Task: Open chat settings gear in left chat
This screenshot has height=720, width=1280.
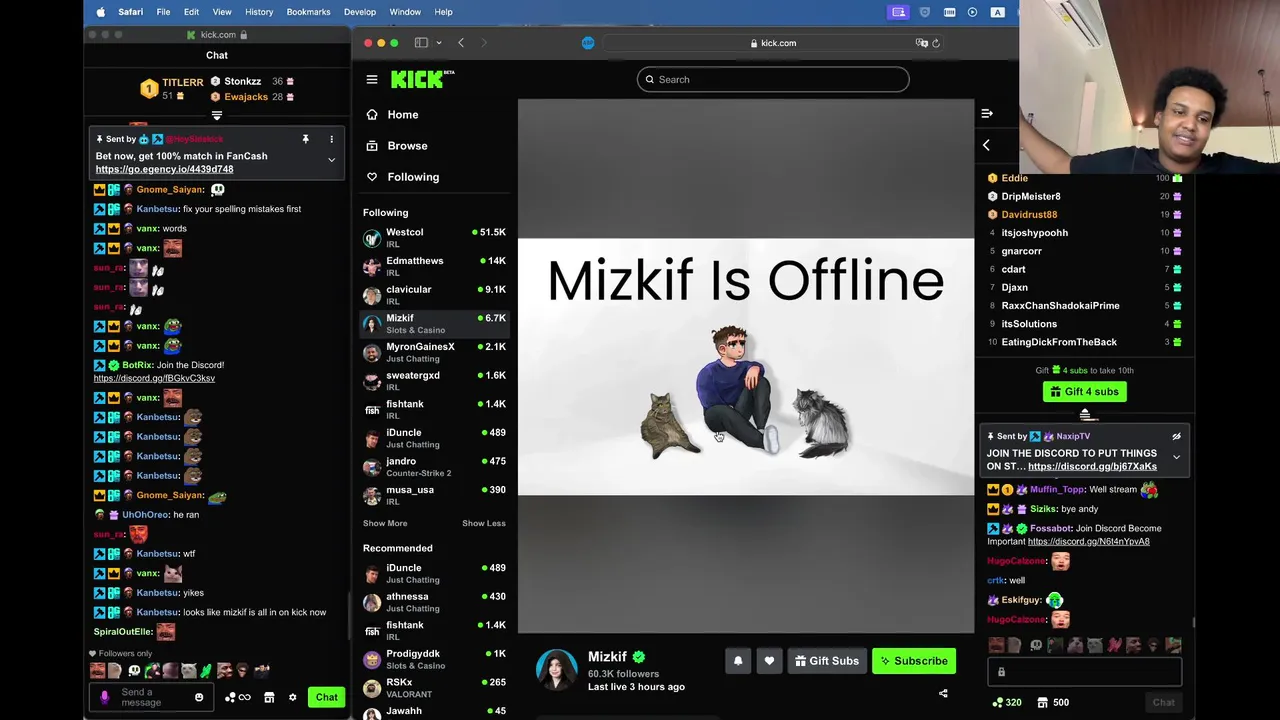Action: (292, 697)
